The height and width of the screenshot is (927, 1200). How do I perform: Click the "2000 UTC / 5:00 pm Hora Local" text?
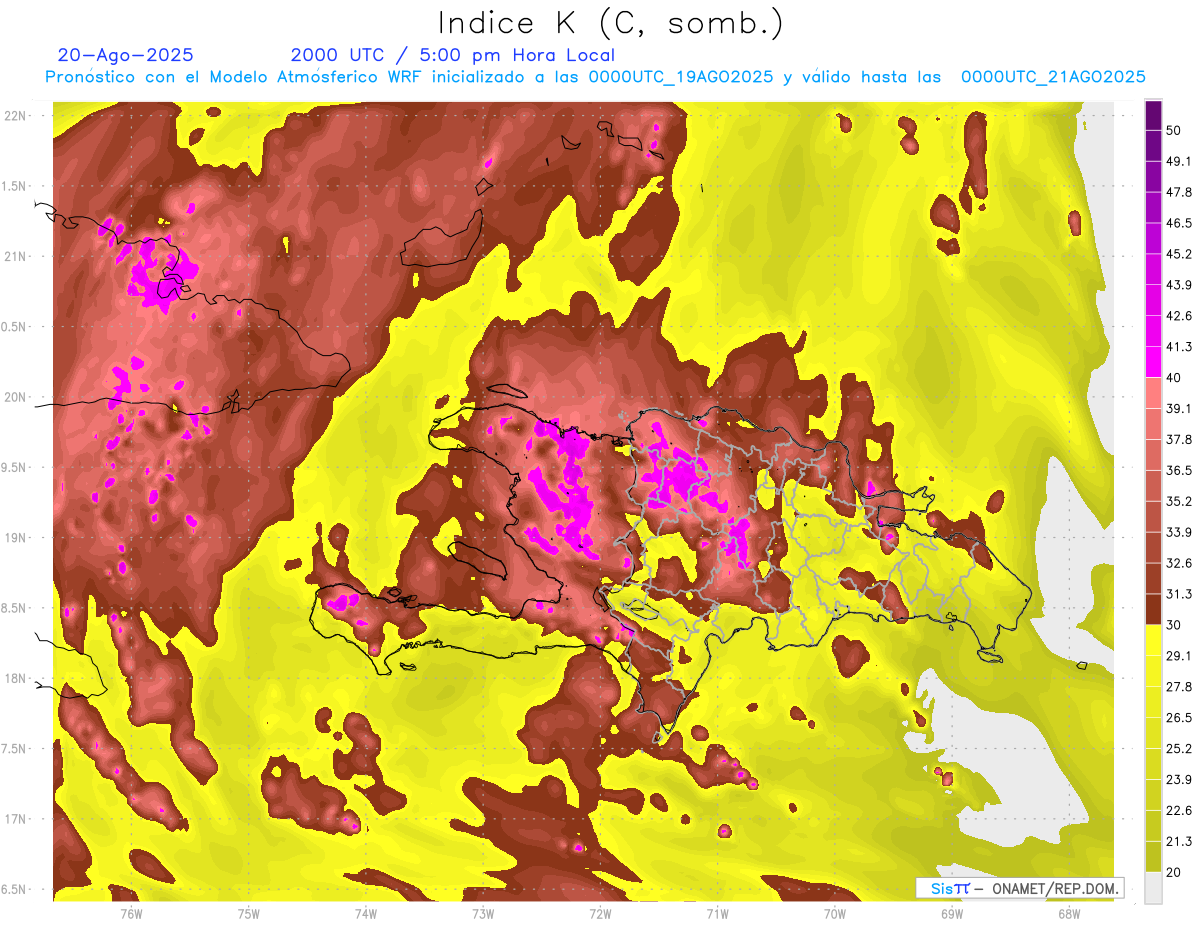click(453, 55)
